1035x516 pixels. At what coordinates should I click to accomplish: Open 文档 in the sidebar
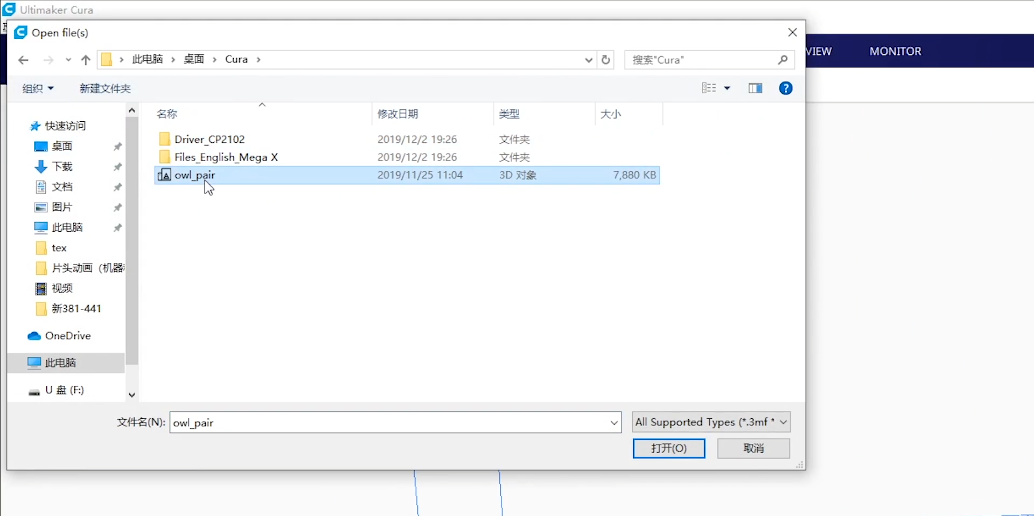[62, 187]
